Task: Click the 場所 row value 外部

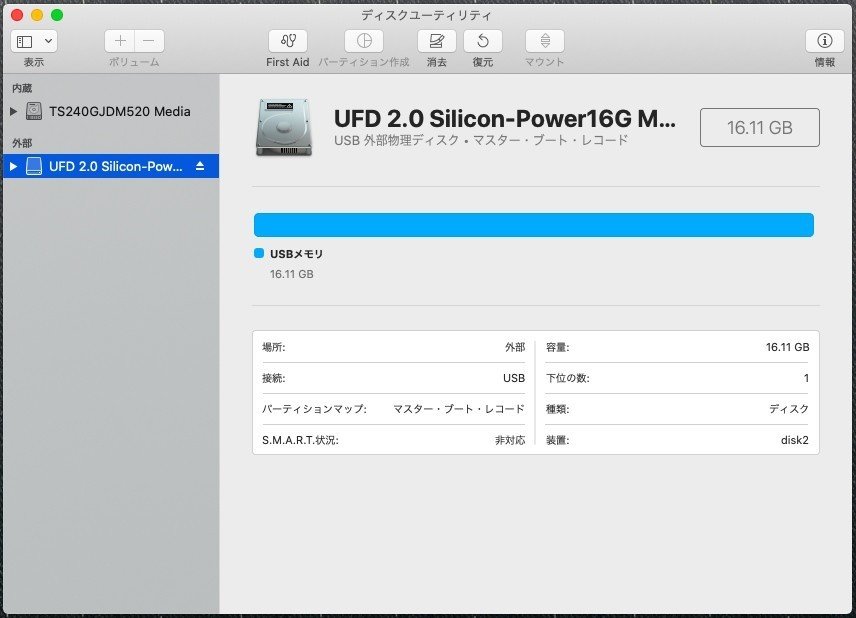Action: click(x=515, y=347)
